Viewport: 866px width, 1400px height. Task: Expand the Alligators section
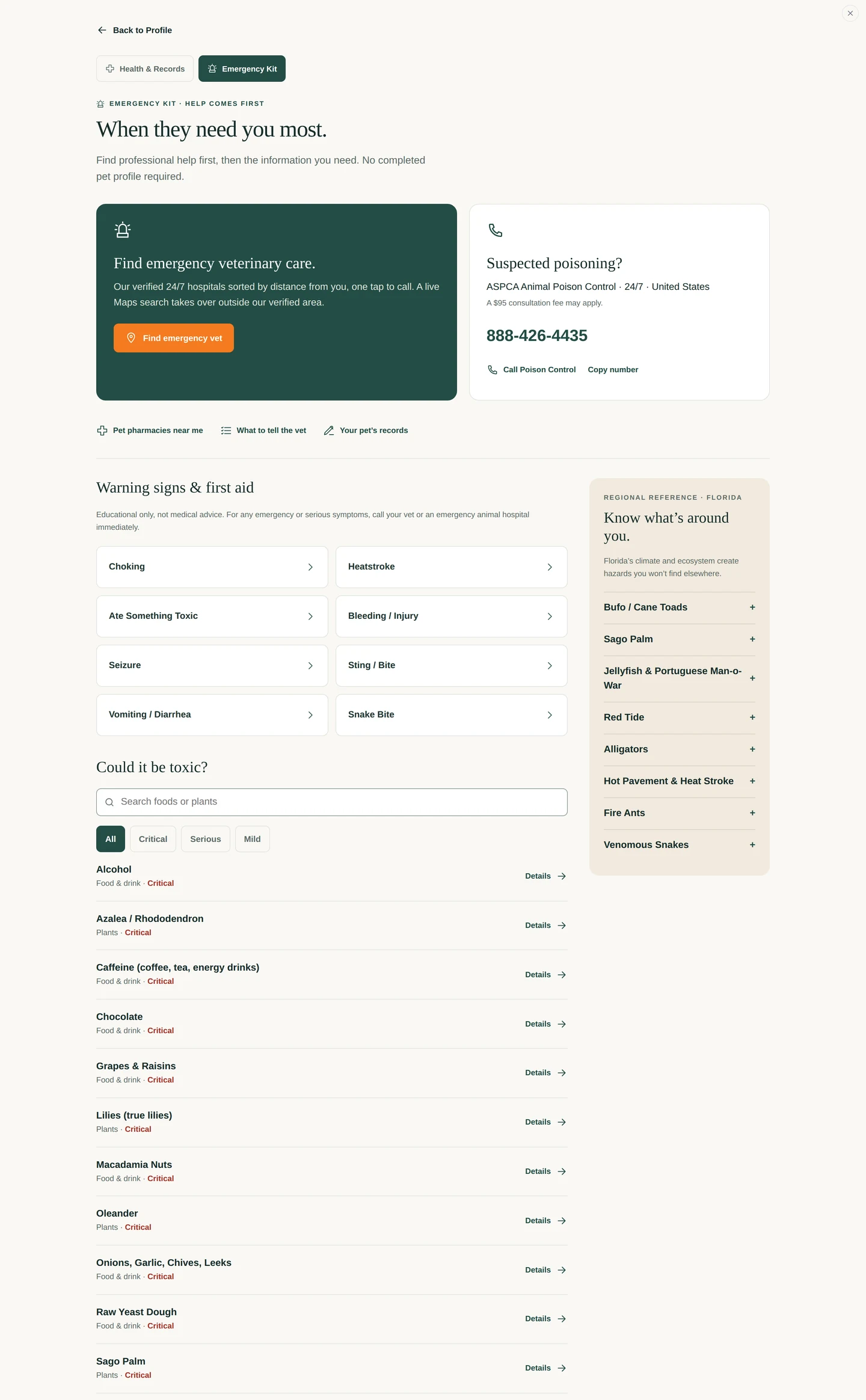point(680,749)
